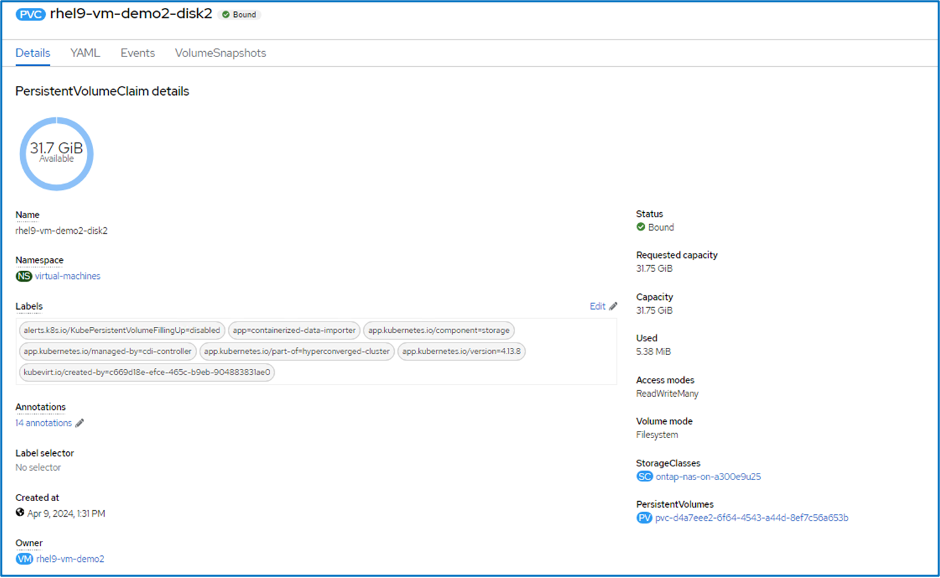Click the globe icon by Created at
This screenshot has width=940, height=578.
coord(20,513)
